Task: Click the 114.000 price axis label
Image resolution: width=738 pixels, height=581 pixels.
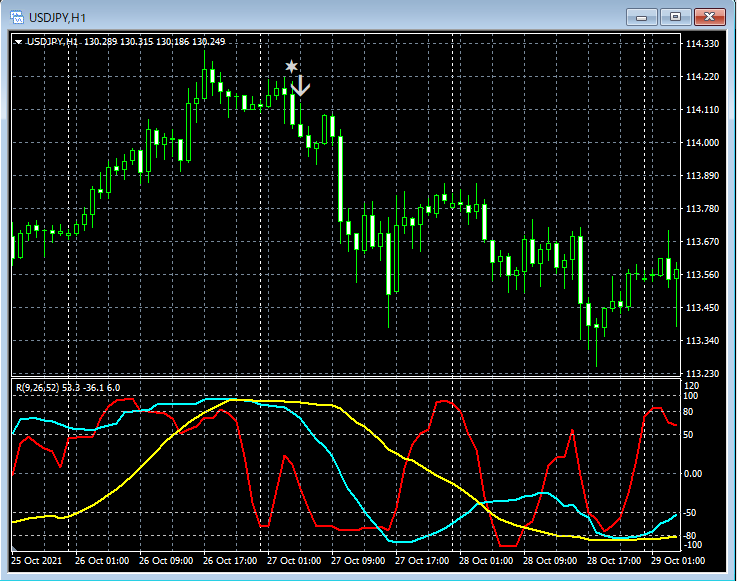Action: 702,143
